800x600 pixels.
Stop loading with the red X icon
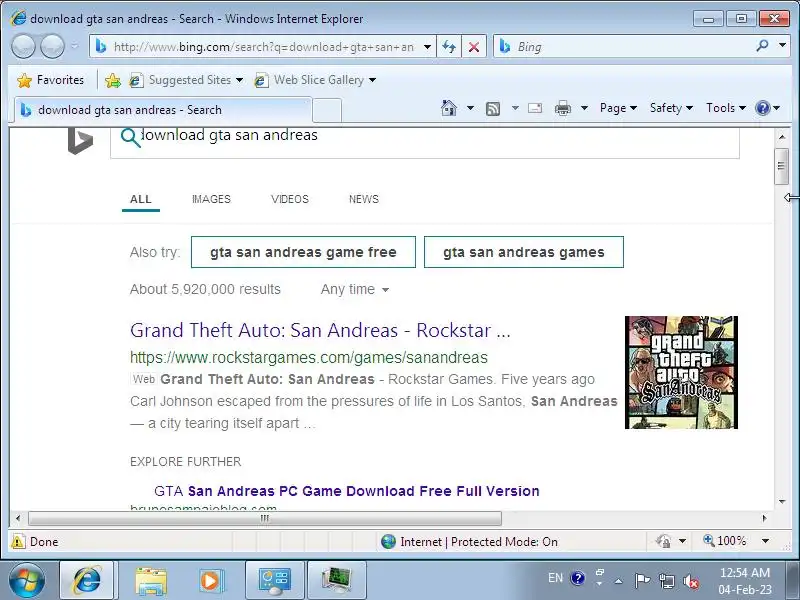474,47
